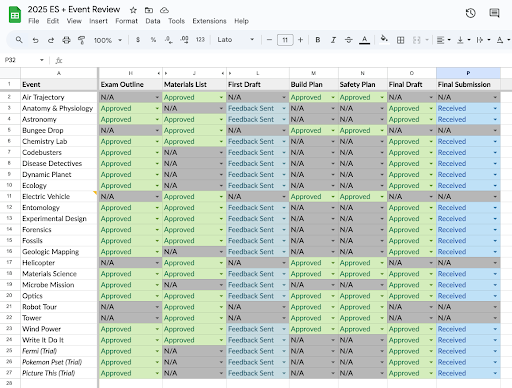Open version history clock icon
Viewport: 512px width, 388px height.
470,13
